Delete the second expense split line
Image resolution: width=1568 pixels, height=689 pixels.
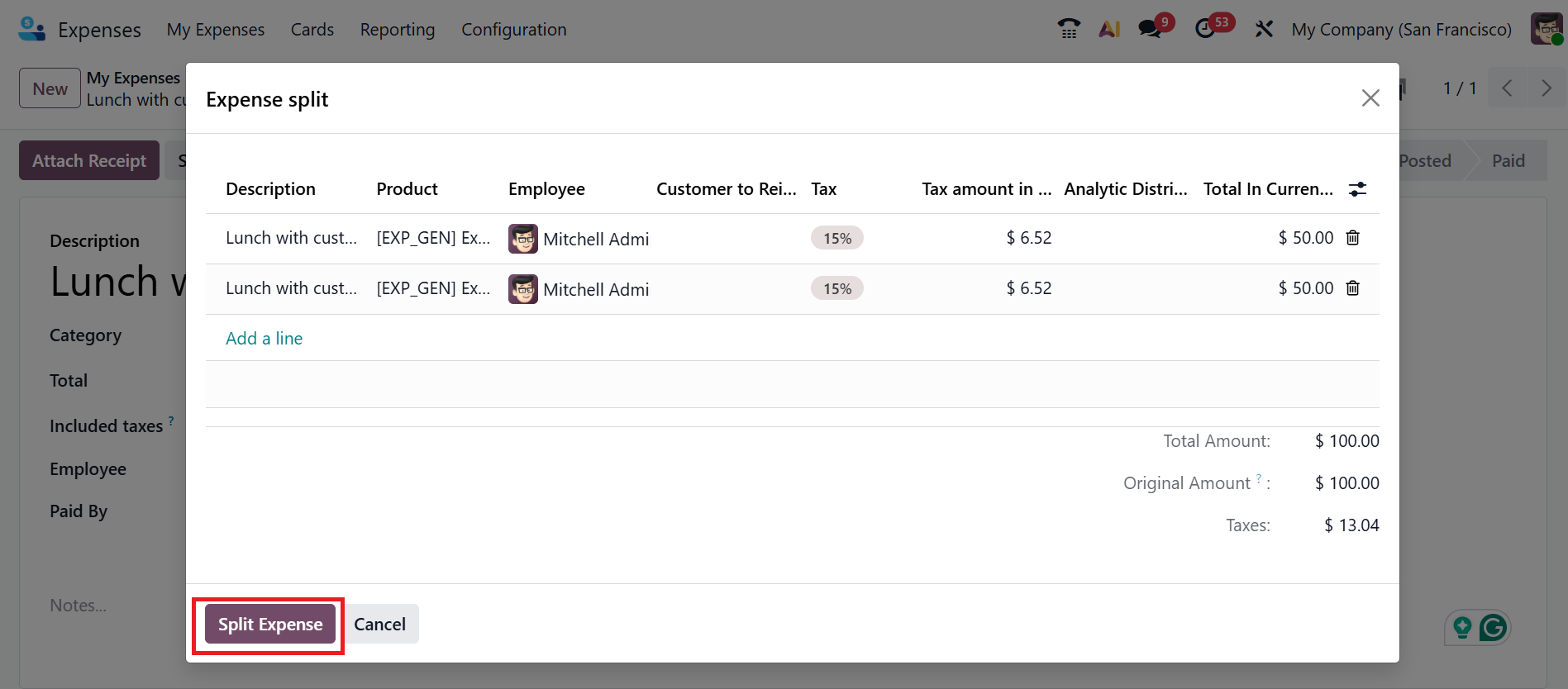[x=1352, y=288]
